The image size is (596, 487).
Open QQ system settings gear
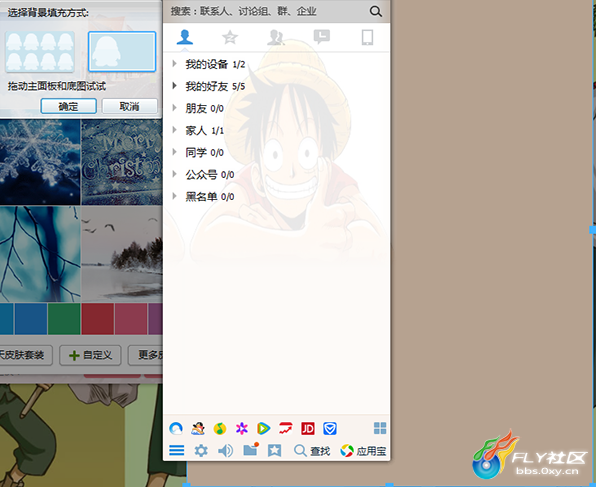[x=201, y=451]
